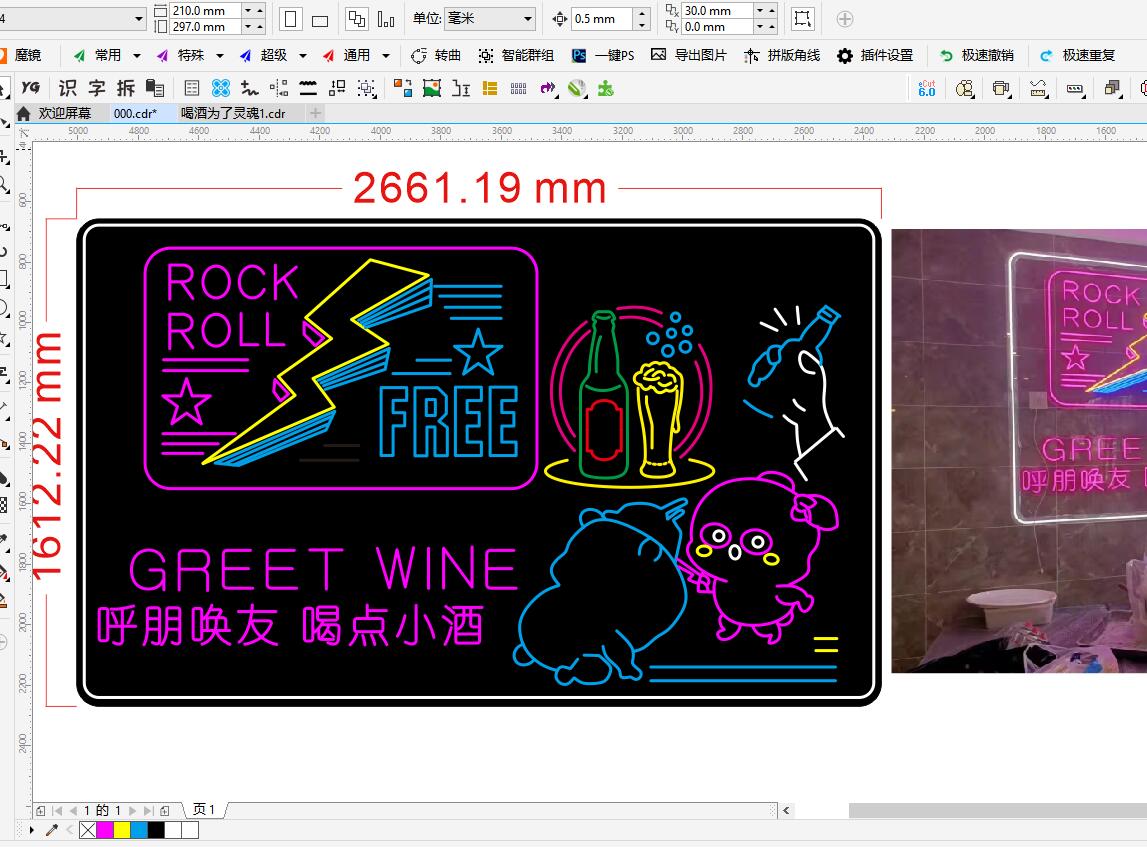Go to the last page arrow
Image resolution: width=1147 pixels, height=847 pixels.
148,810
